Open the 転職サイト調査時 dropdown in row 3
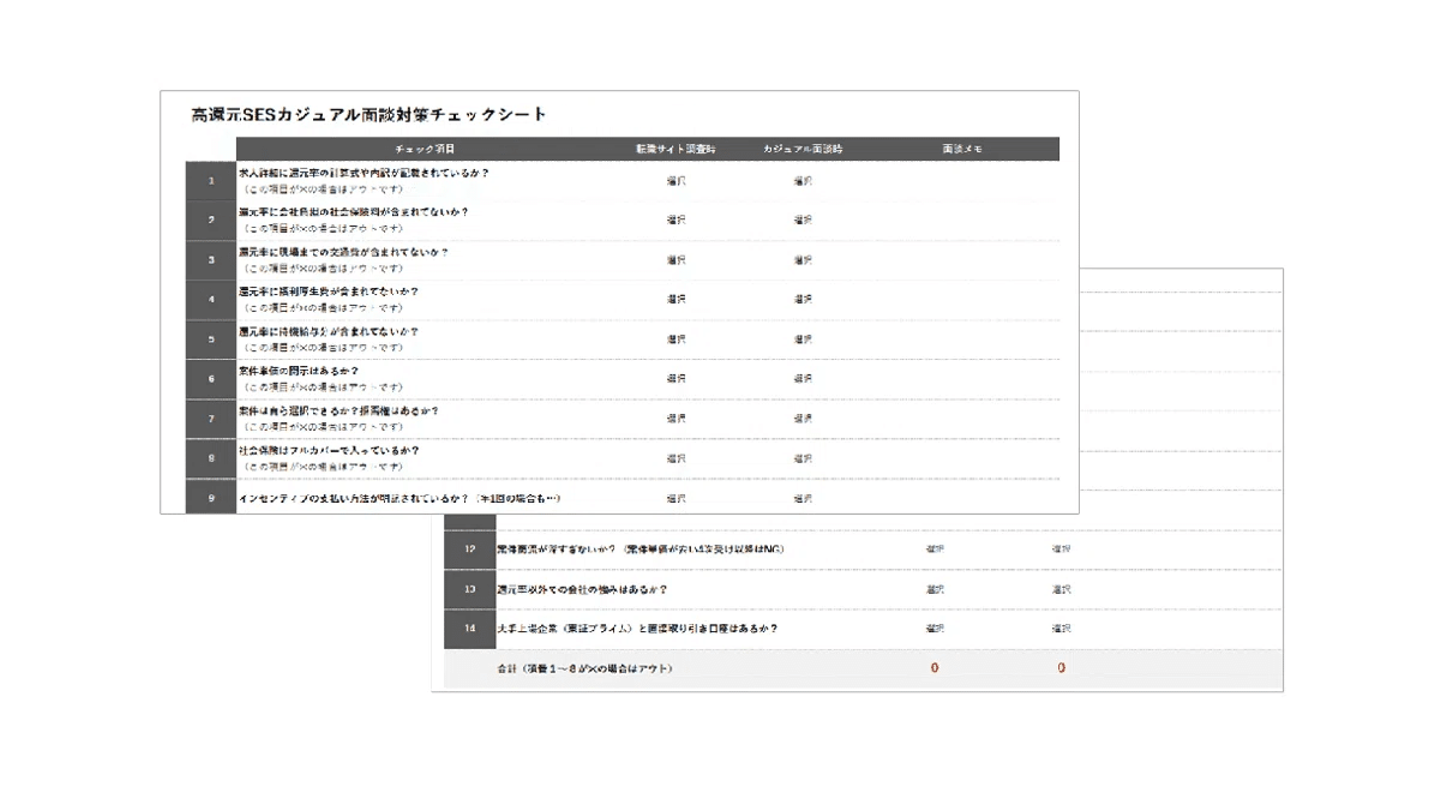Image resolution: width=1440 pixels, height=786 pixels. (676, 260)
